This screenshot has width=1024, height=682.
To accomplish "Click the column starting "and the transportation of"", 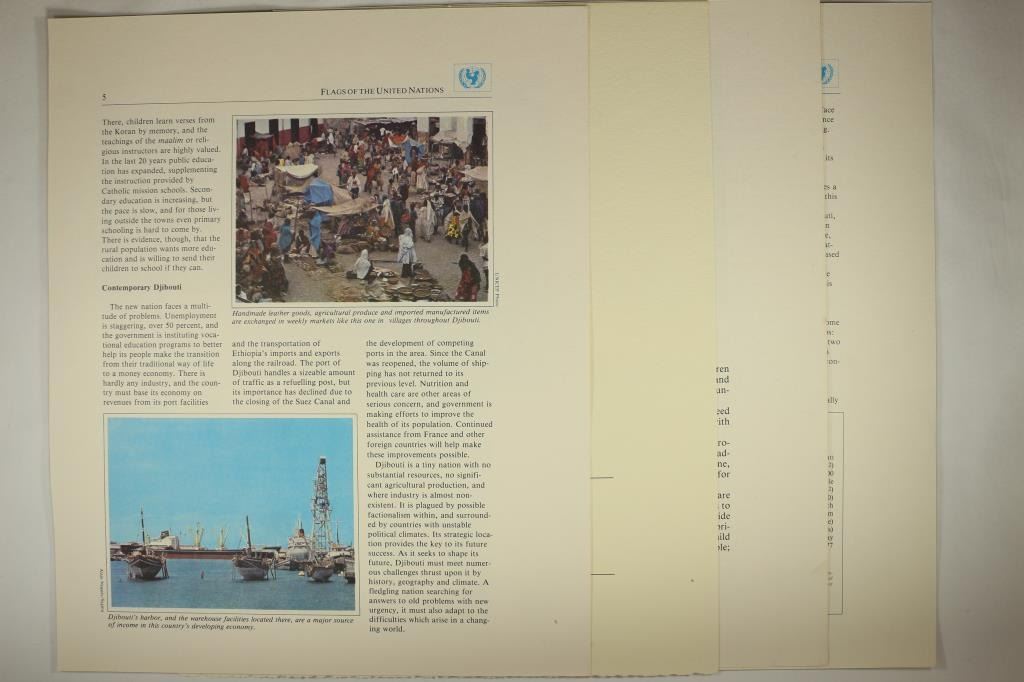I will tap(292, 373).
